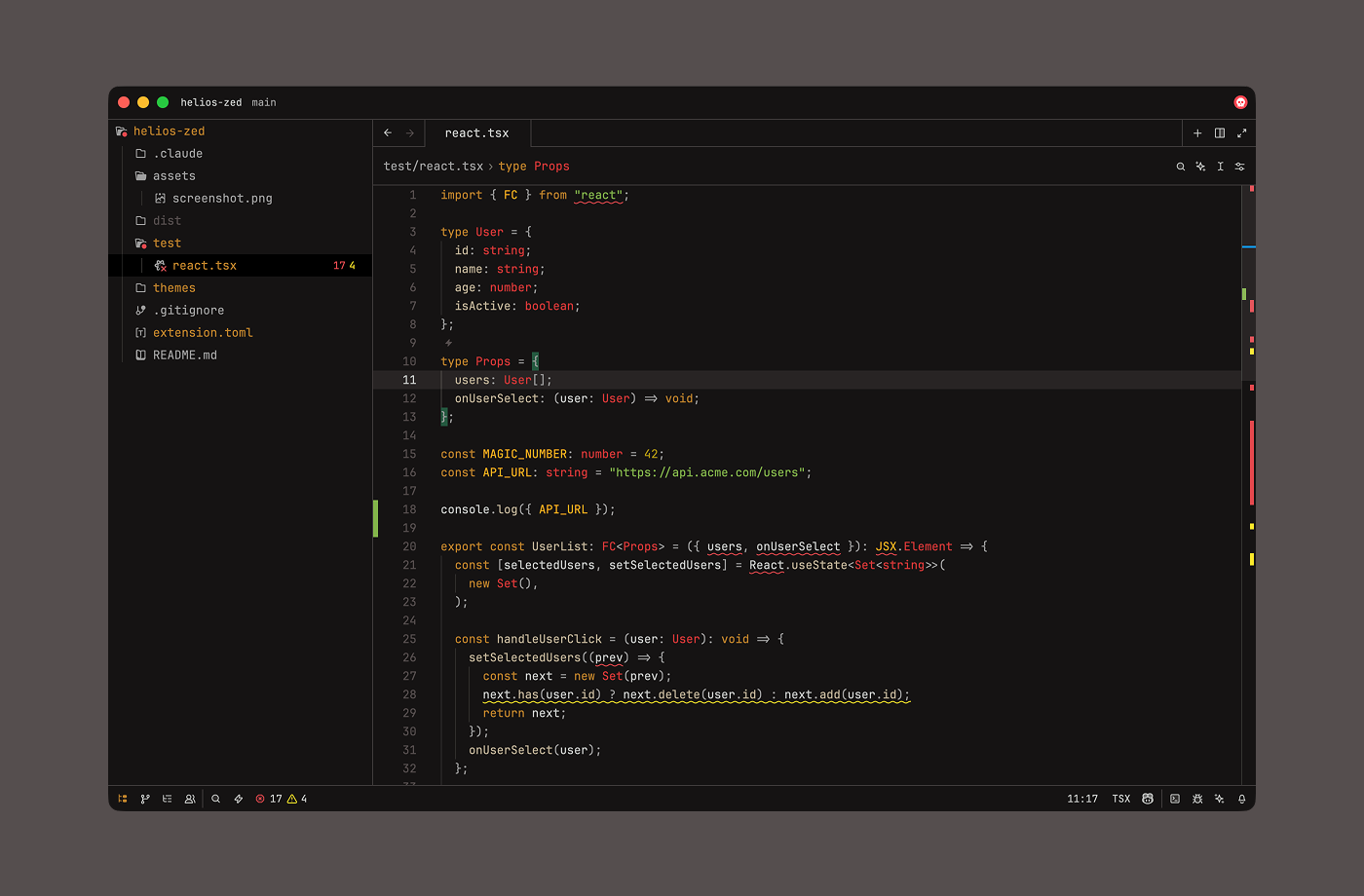Click the "react" import string

pyautogui.click(x=598, y=195)
